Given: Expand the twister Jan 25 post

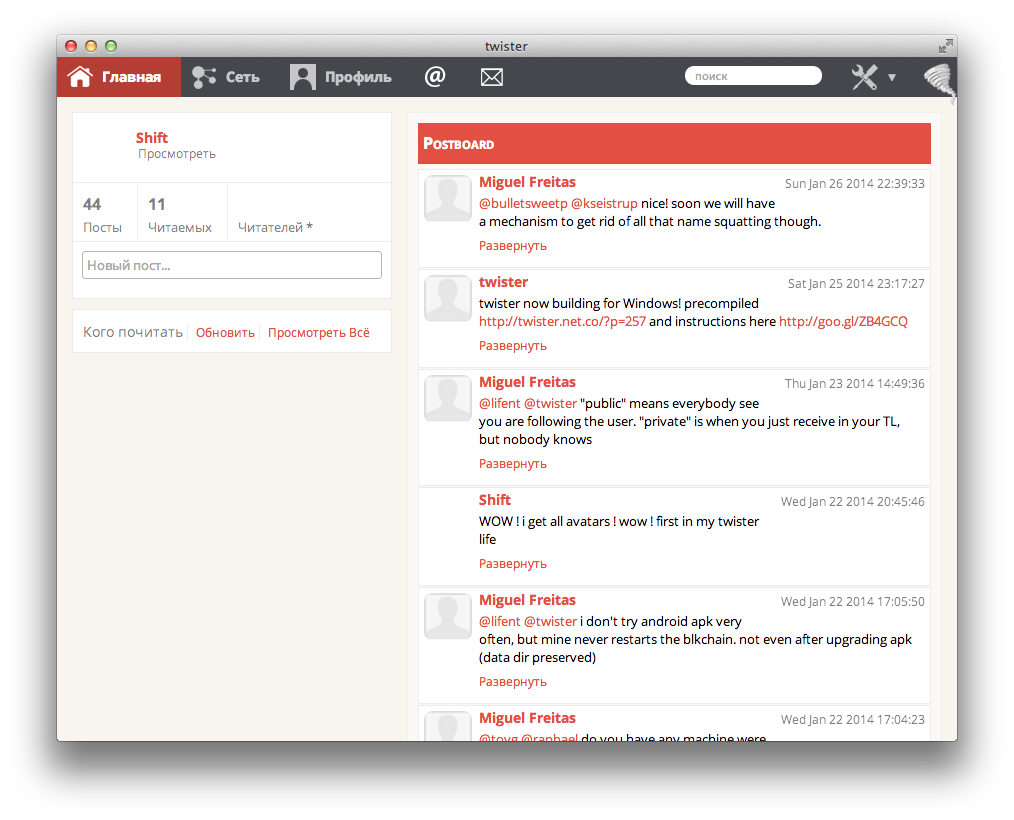Looking at the screenshot, I should (x=513, y=346).
